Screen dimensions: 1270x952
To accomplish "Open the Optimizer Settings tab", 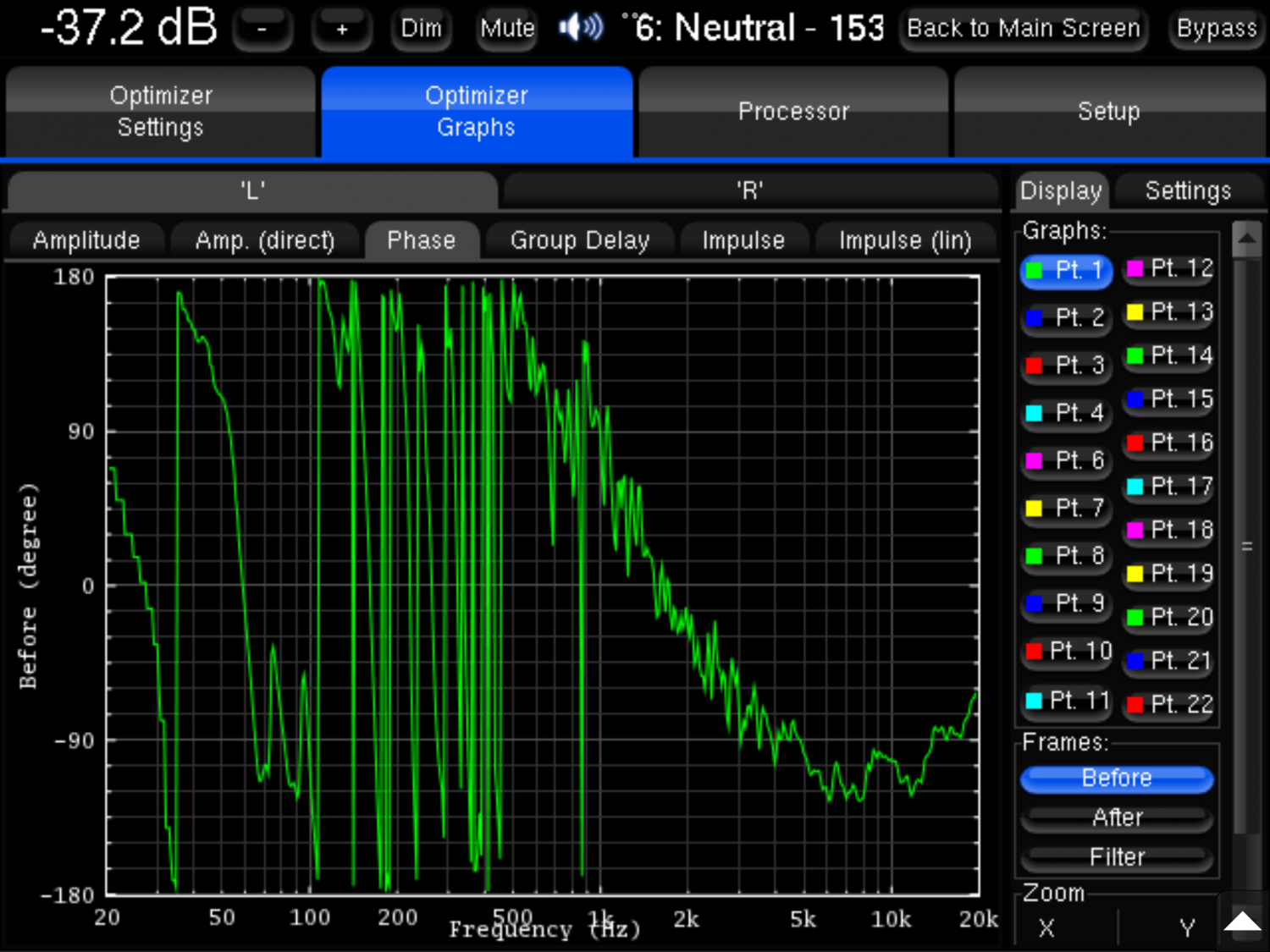I will (161, 112).
